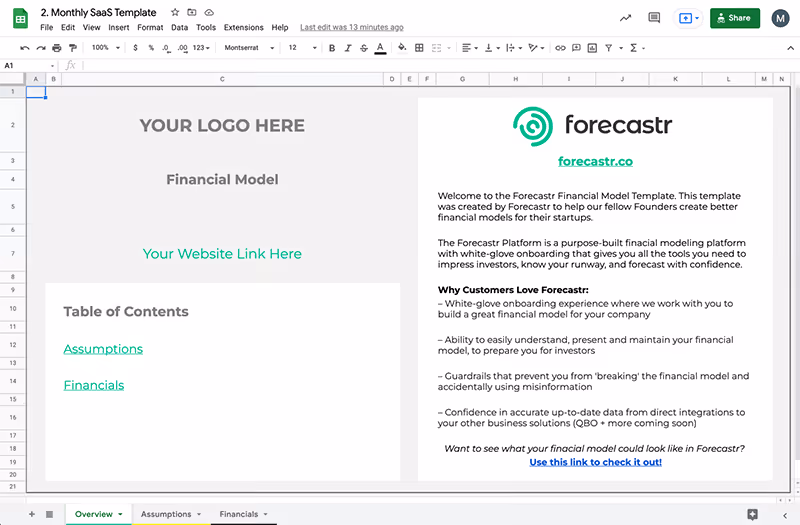
Task: Switch to the Assumptions sheet tab
Action: click(170, 514)
